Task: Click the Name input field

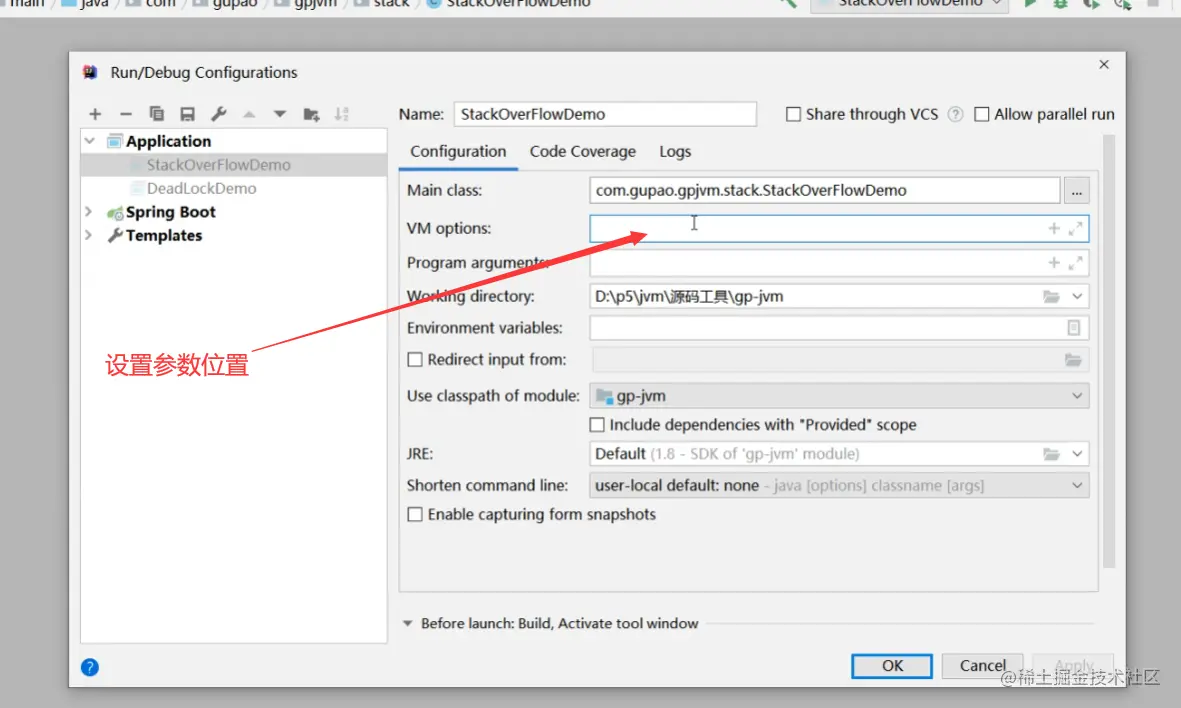Action: point(605,114)
